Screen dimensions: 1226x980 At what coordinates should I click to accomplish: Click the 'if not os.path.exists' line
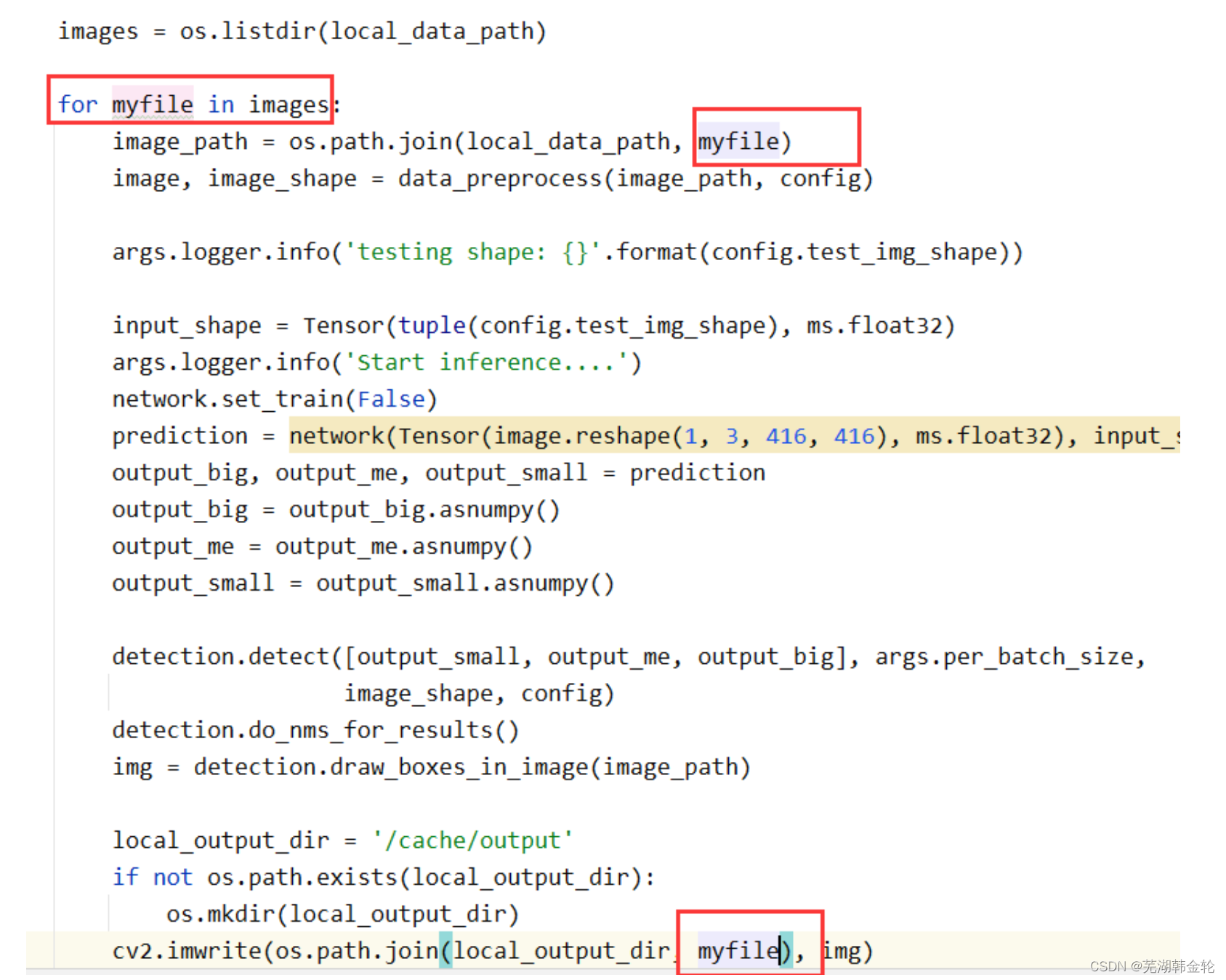pyautogui.click(x=384, y=878)
